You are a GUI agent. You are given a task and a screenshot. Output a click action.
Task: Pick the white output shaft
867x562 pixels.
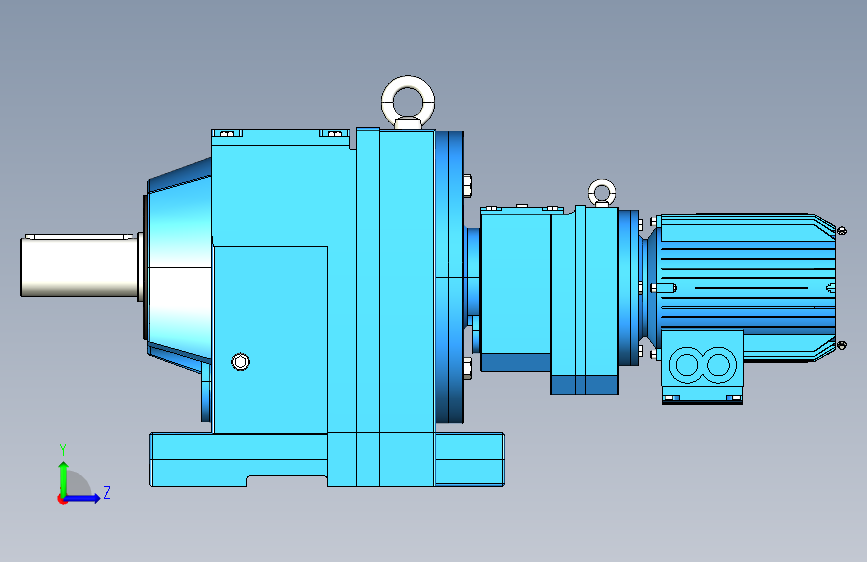tap(79, 266)
